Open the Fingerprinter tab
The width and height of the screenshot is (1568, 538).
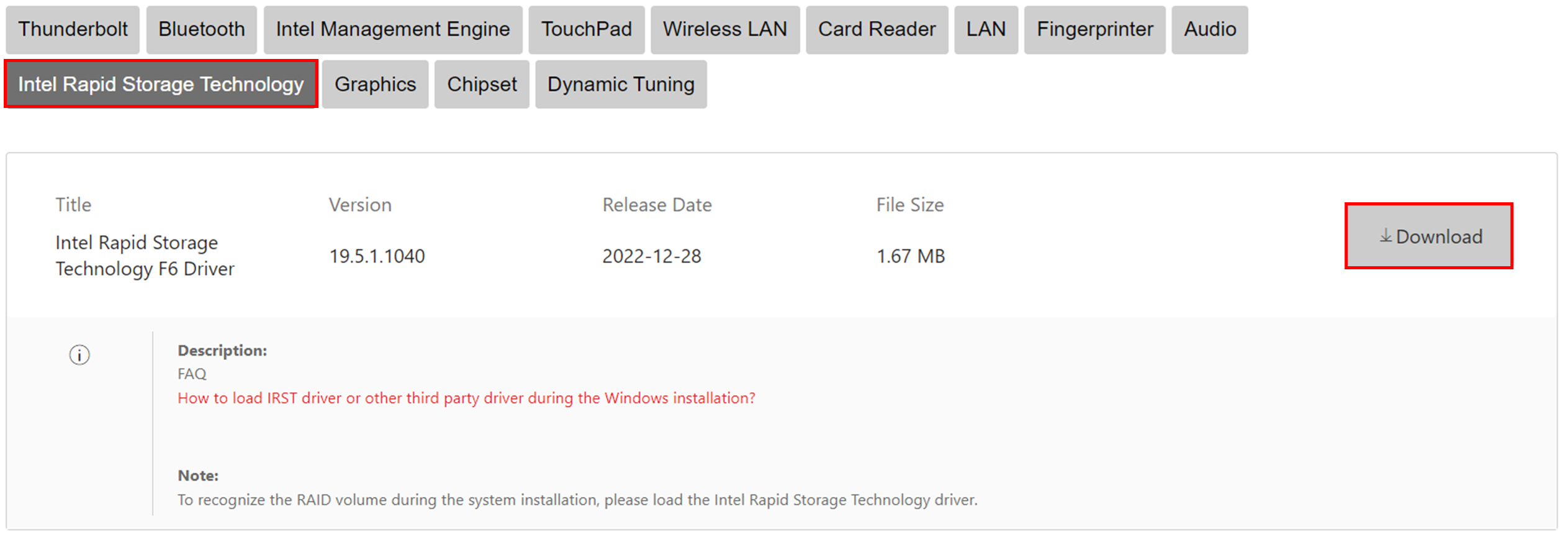click(x=1094, y=30)
